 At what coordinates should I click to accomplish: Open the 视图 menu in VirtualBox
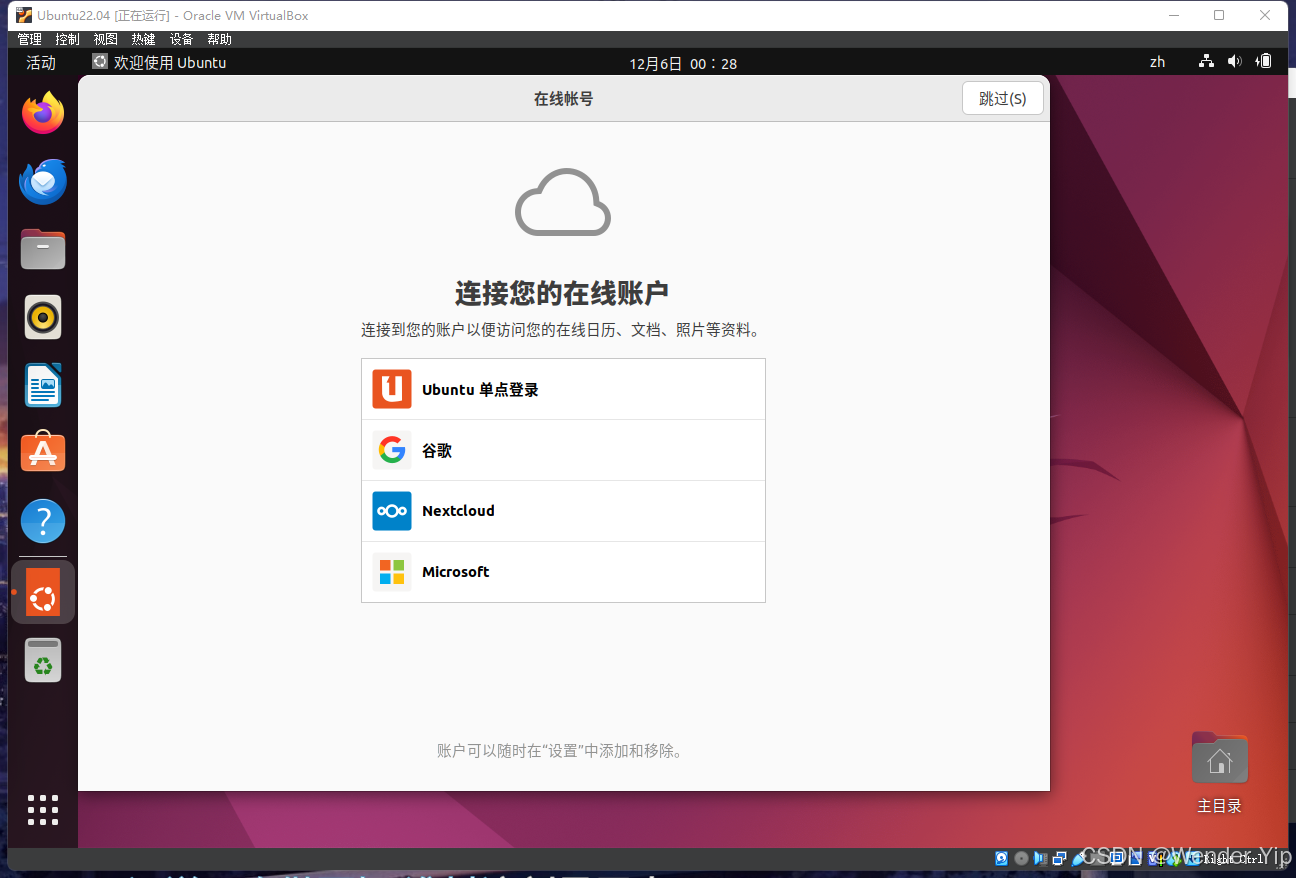(x=106, y=39)
